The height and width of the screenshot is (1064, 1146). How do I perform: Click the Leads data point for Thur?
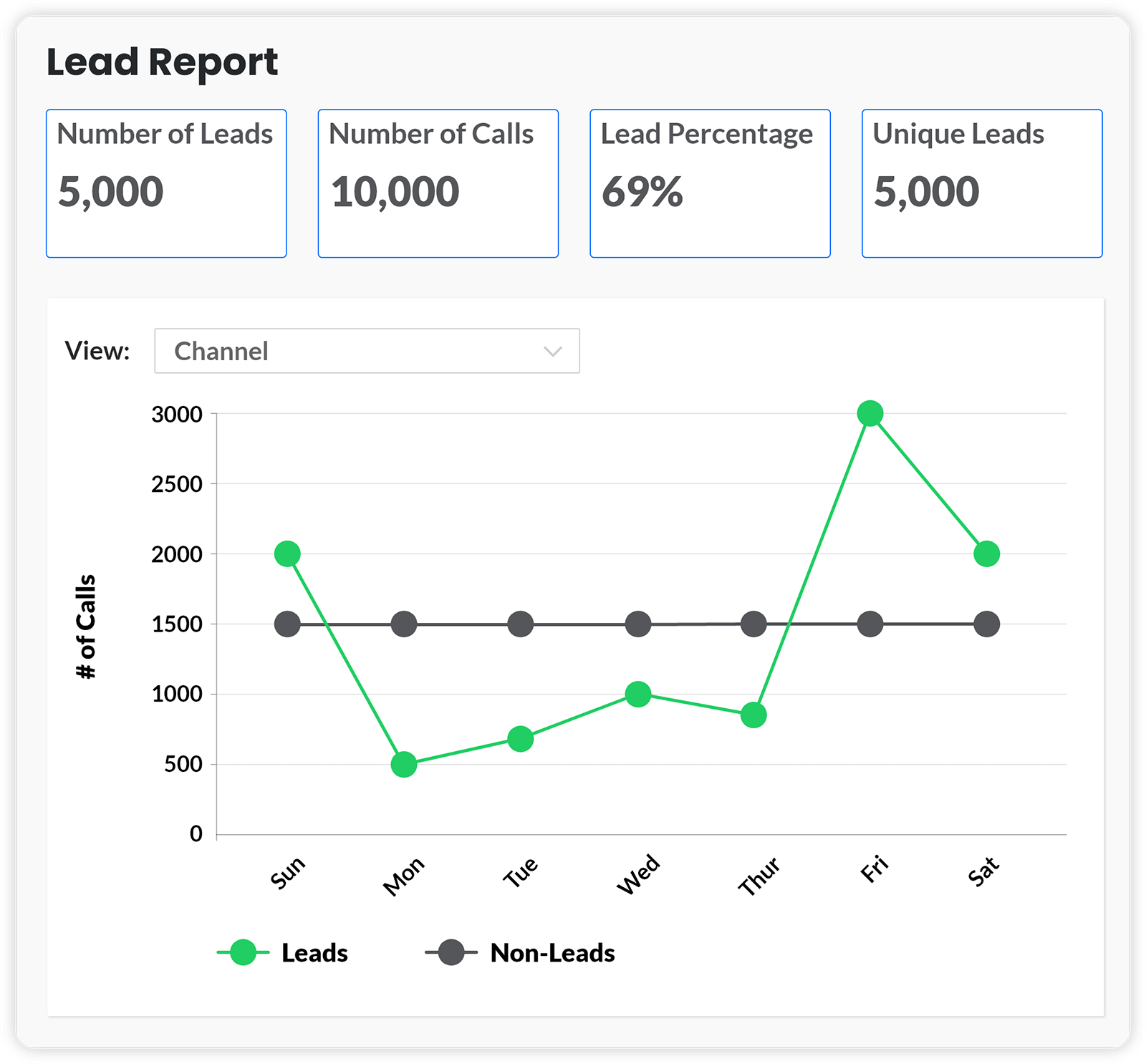tap(753, 715)
